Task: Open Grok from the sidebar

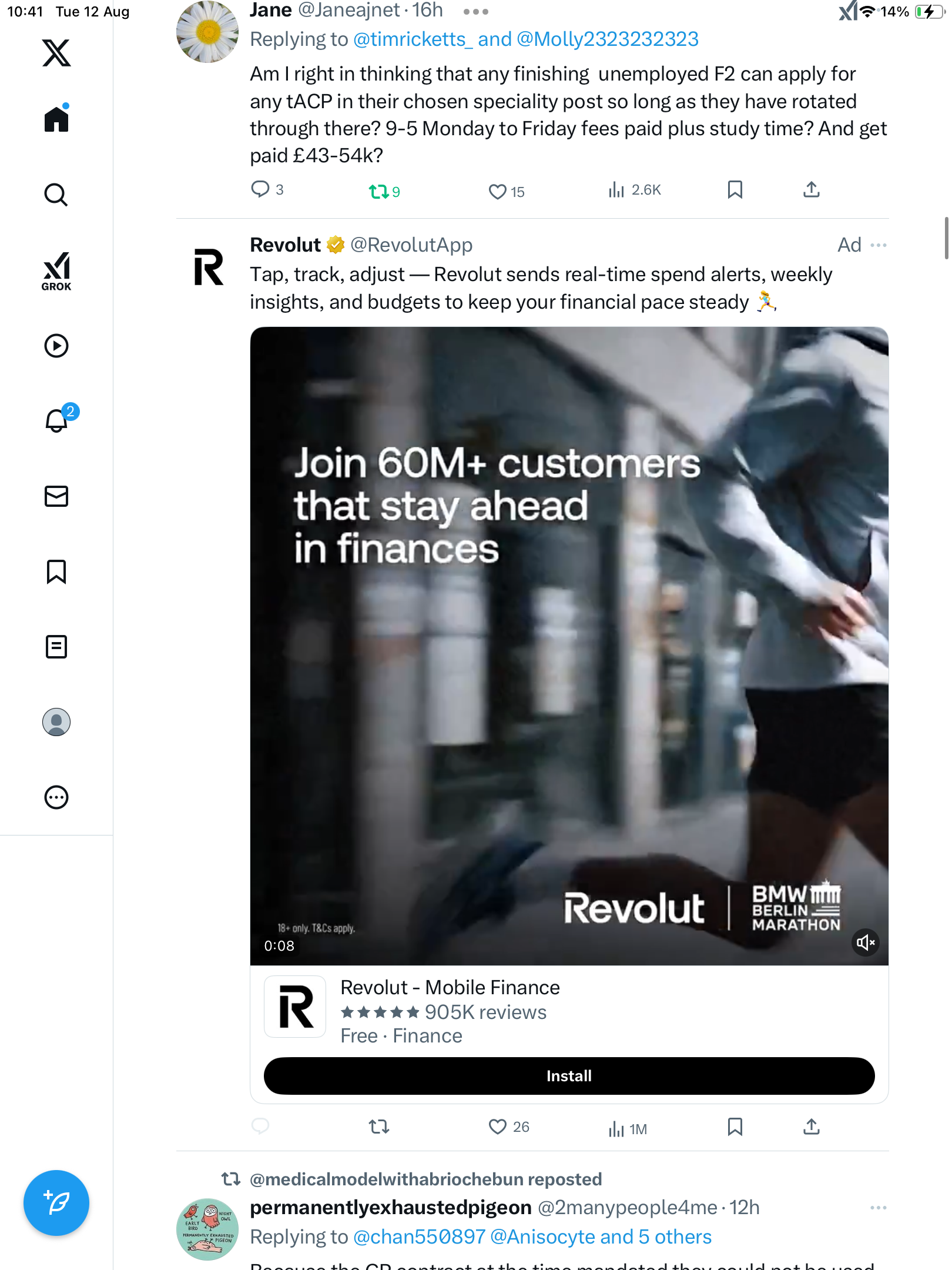Action: pyautogui.click(x=56, y=271)
